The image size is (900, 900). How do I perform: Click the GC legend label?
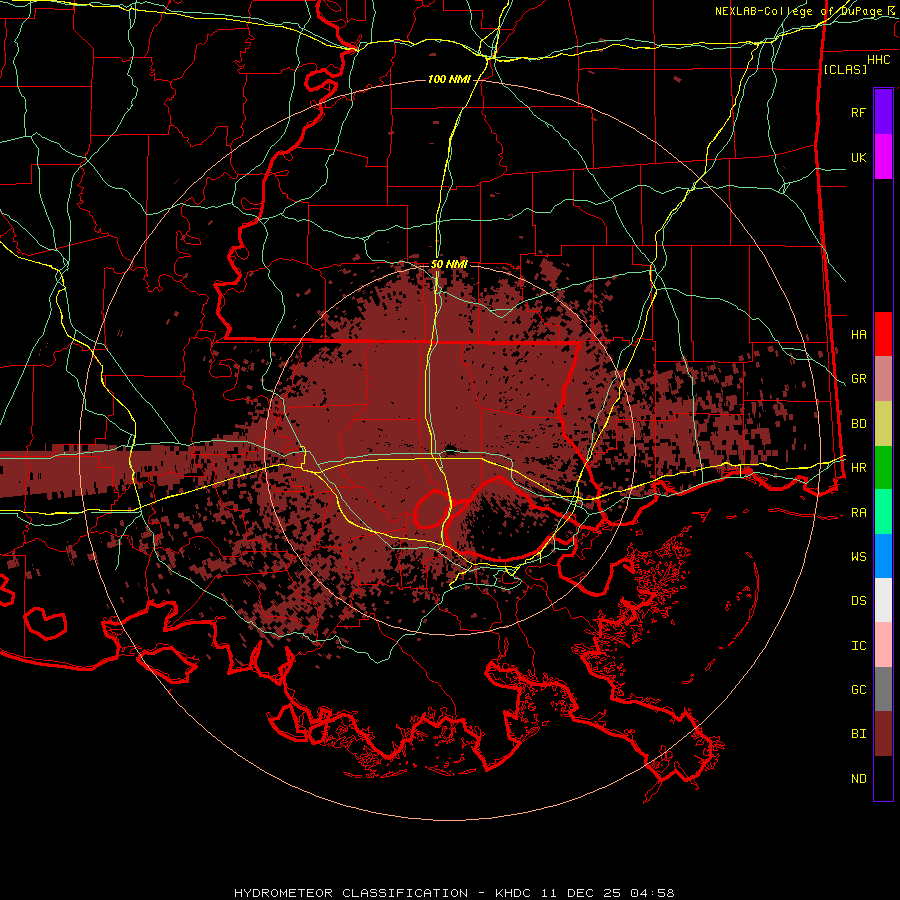point(858,689)
